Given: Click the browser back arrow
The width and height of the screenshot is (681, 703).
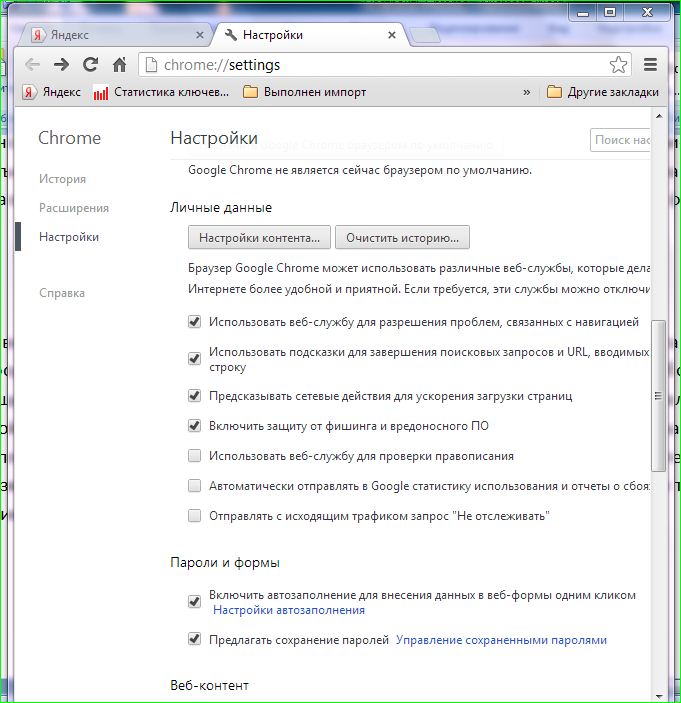Looking at the screenshot, I should click(x=32, y=65).
